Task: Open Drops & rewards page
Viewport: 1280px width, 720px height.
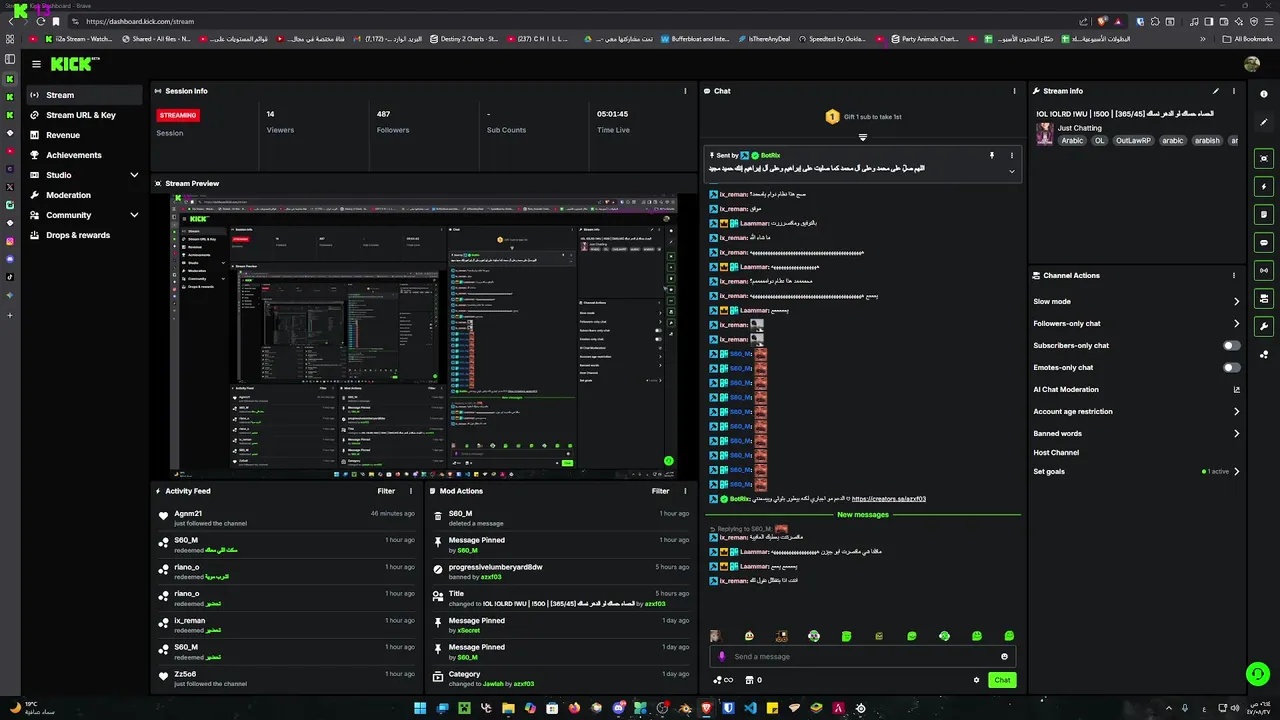Action: [x=84, y=235]
